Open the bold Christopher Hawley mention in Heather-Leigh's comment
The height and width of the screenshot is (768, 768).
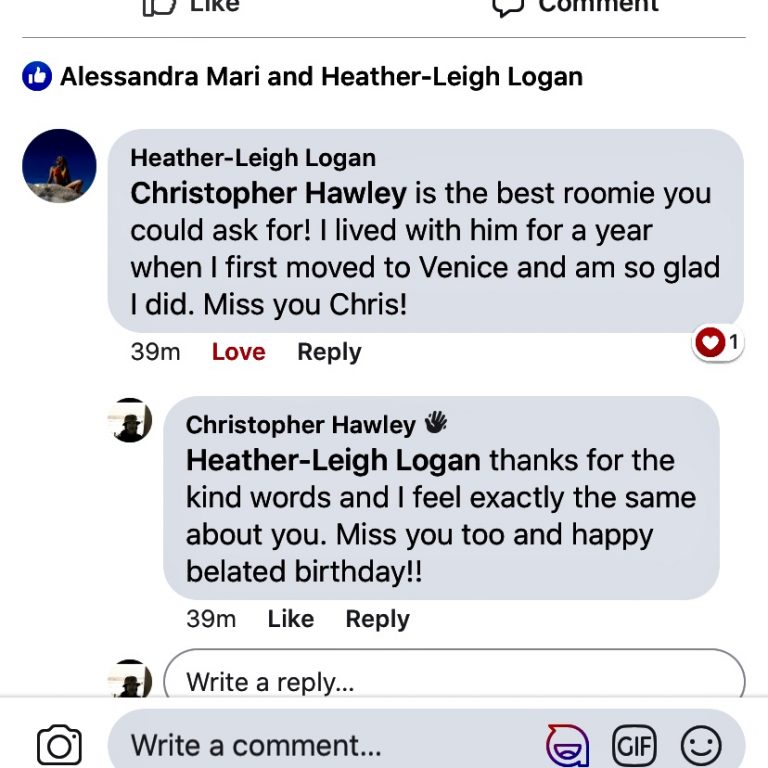(x=268, y=192)
